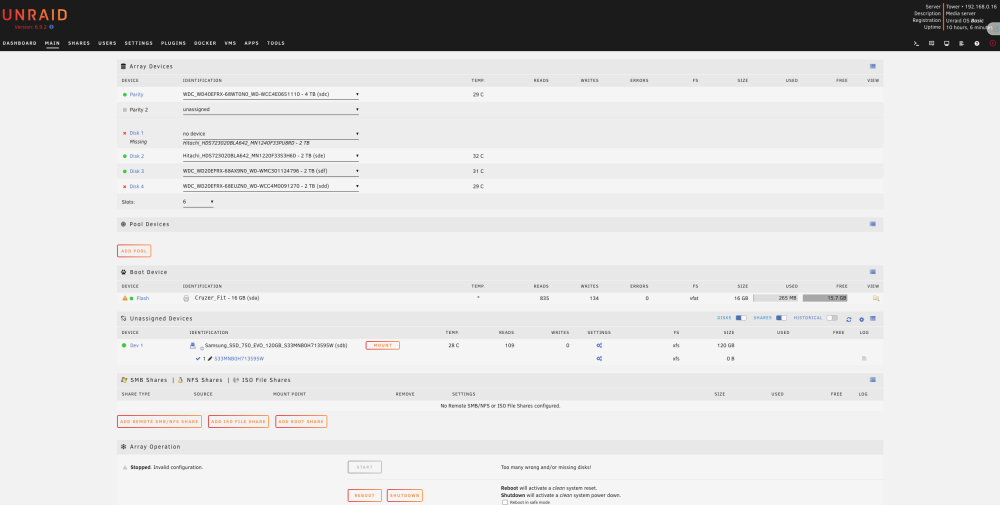The width and height of the screenshot is (1000, 505).
Task: Open the Disk 2 link
Action: point(136,156)
